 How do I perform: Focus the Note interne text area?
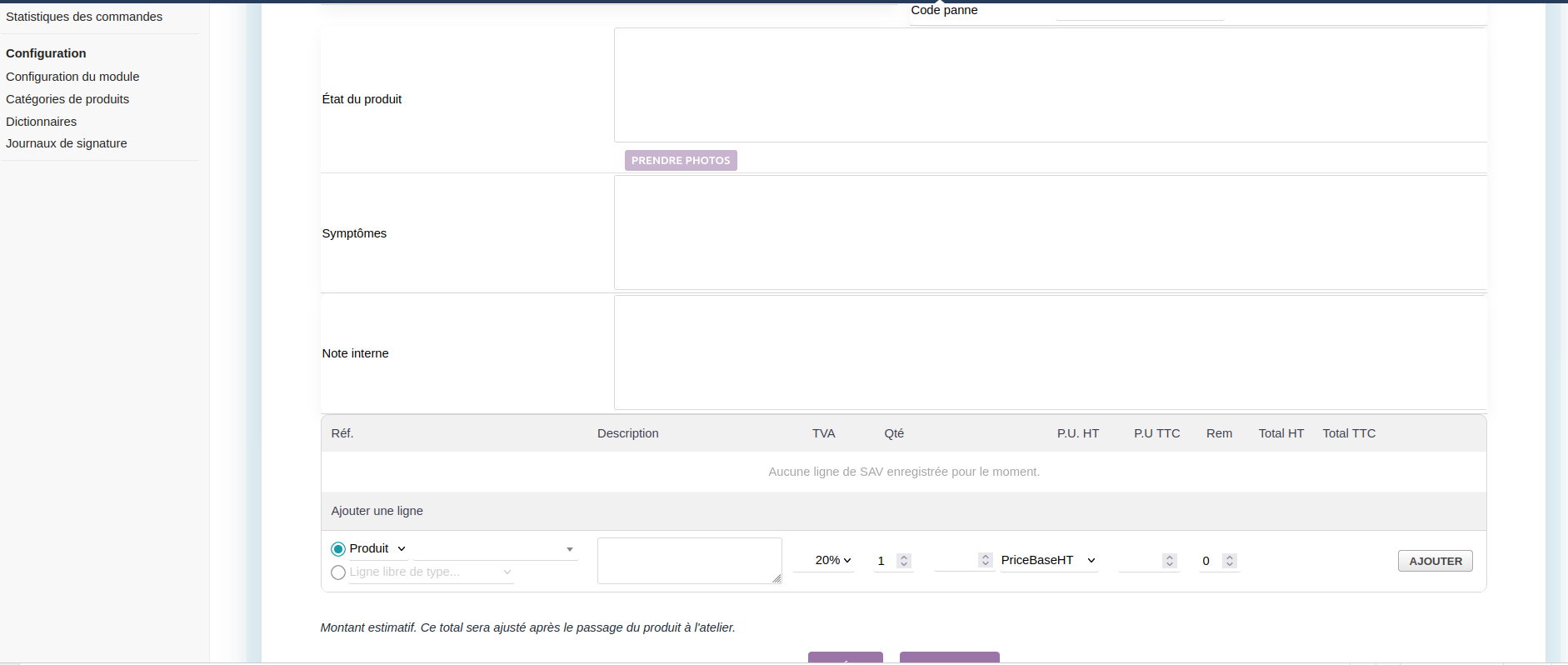pos(1050,353)
